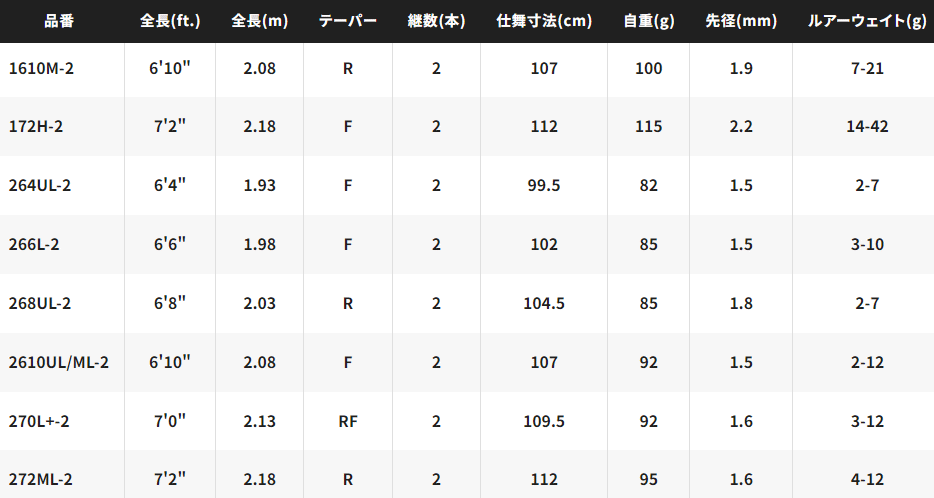This screenshot has width=934, height=498.
Task: Click the 268UL-2 product number
Action: pyautogui.click(x=39, y=303)
